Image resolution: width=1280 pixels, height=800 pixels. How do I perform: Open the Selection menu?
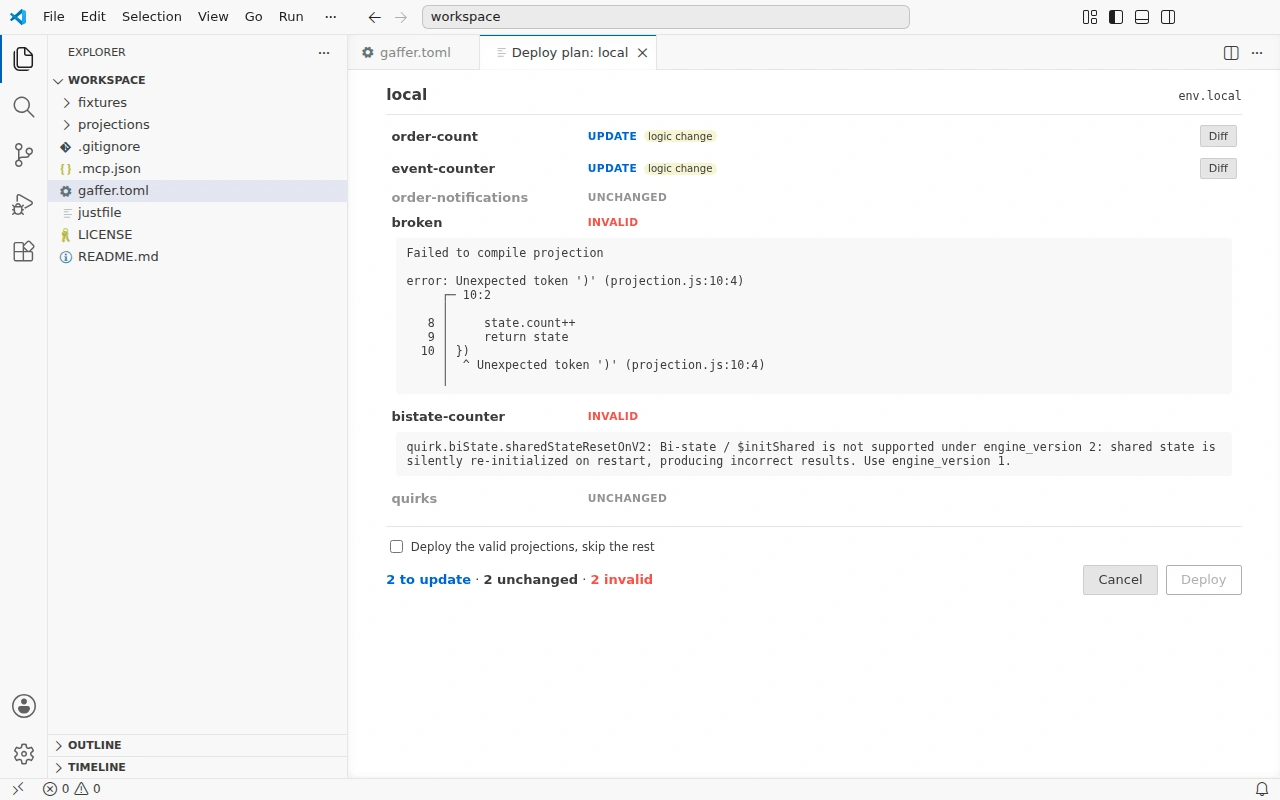pyautogui.click(x=152, y=17)
